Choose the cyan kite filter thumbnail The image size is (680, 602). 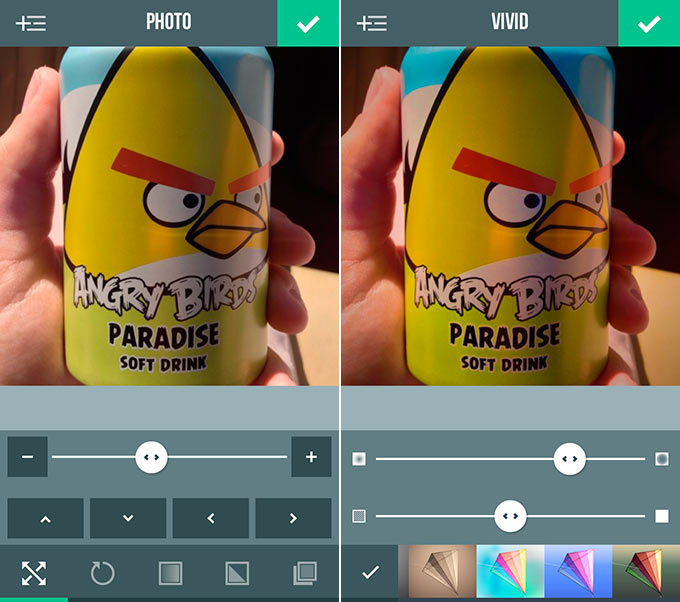[x=510, y=572]
